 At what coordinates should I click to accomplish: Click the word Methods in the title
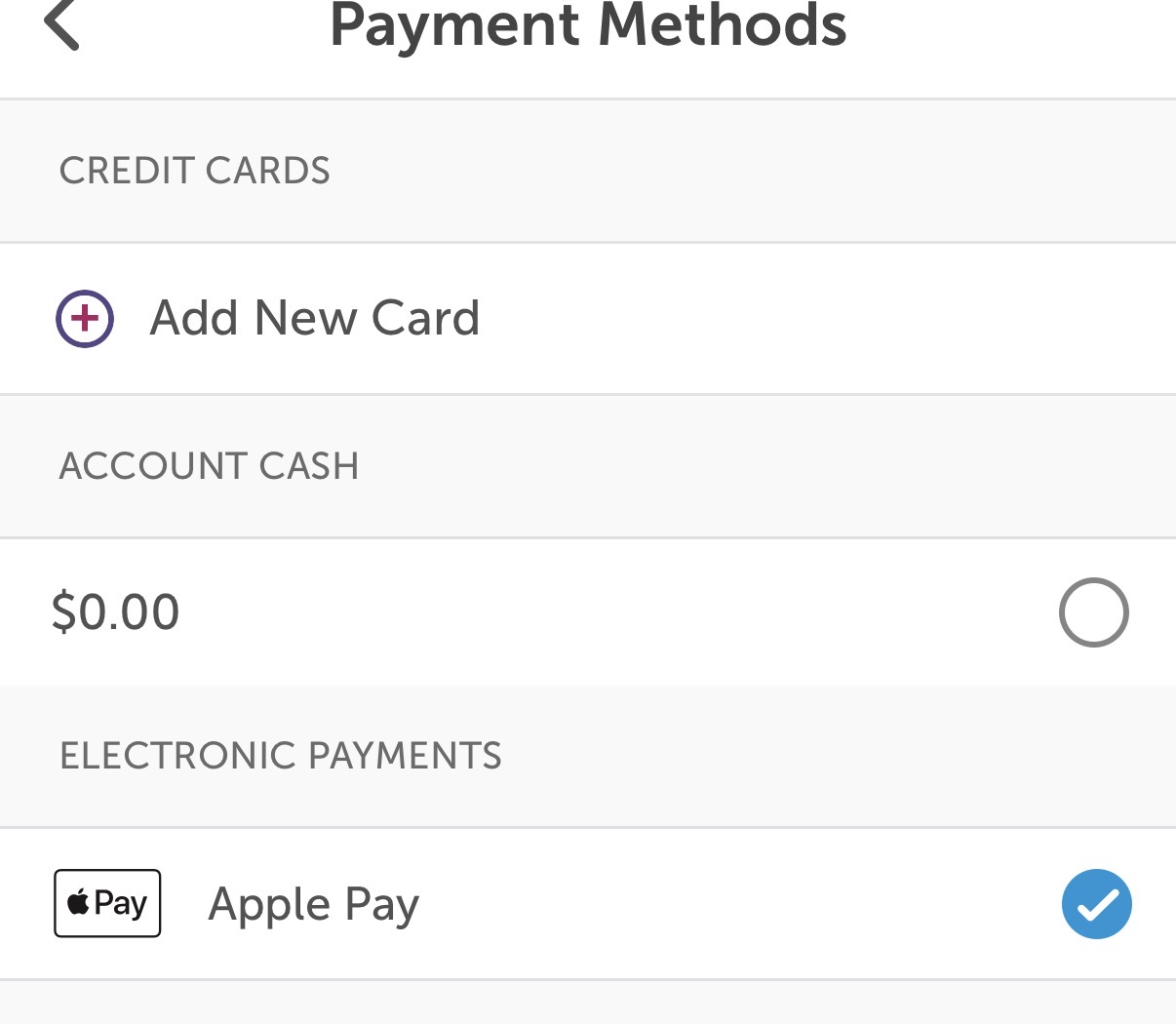tap(722, 25)
